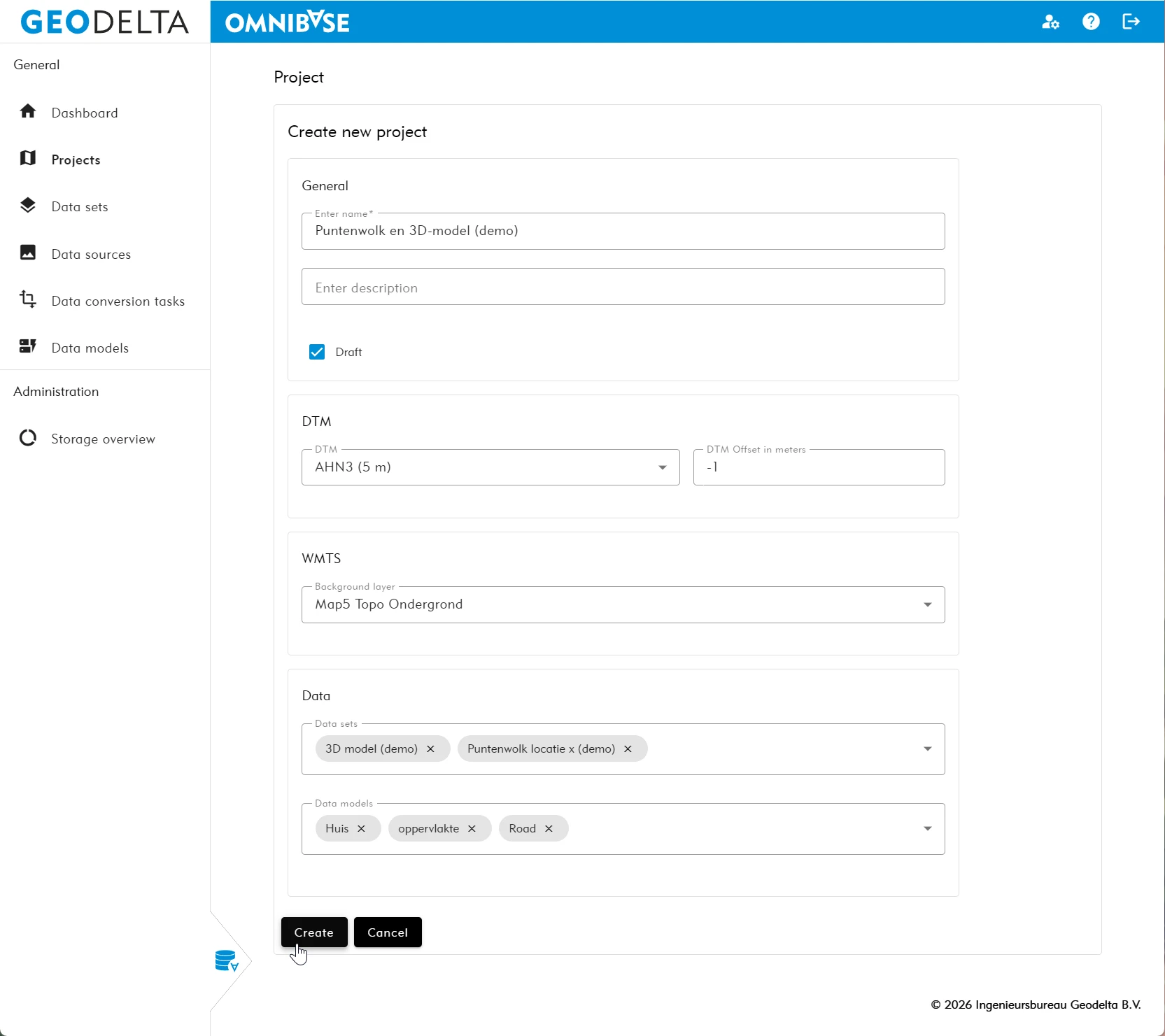Remove the Huis data model chip

click(362, 829)
